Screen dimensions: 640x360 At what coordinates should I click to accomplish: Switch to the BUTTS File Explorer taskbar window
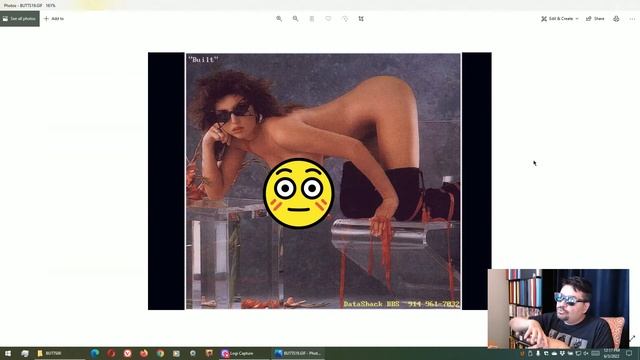tap(59, 353)
